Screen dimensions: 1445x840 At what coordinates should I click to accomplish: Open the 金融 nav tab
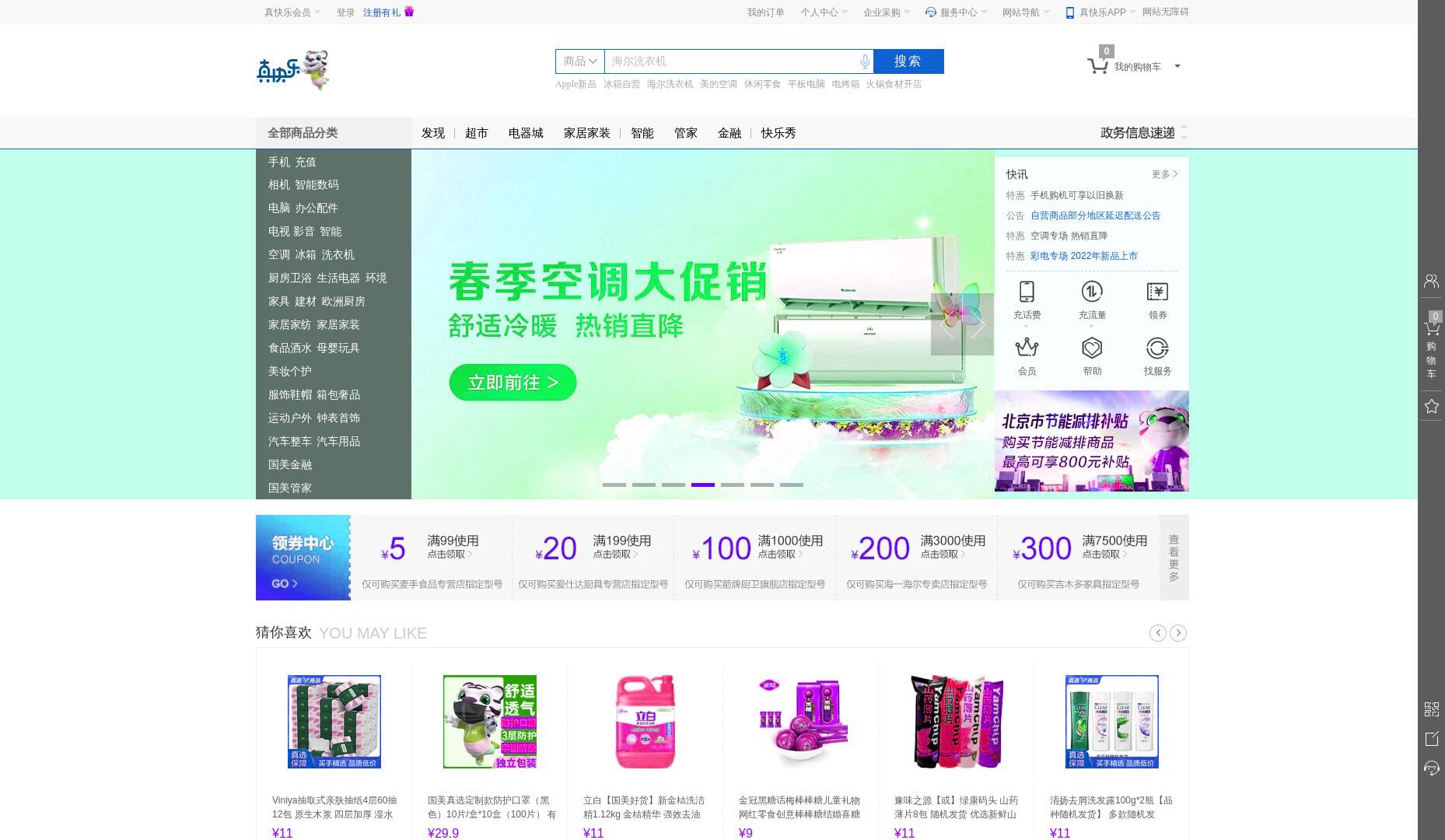[729, 133]
